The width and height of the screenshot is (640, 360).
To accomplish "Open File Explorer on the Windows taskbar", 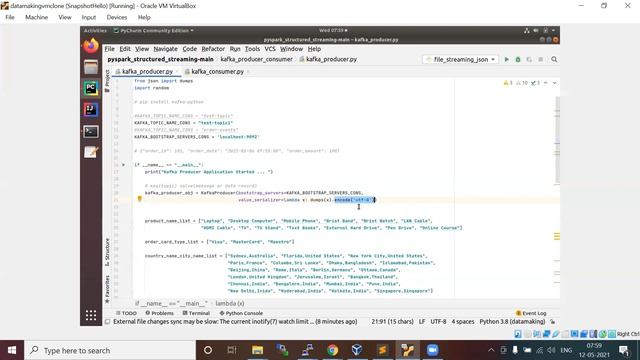I will coord(257,350).
